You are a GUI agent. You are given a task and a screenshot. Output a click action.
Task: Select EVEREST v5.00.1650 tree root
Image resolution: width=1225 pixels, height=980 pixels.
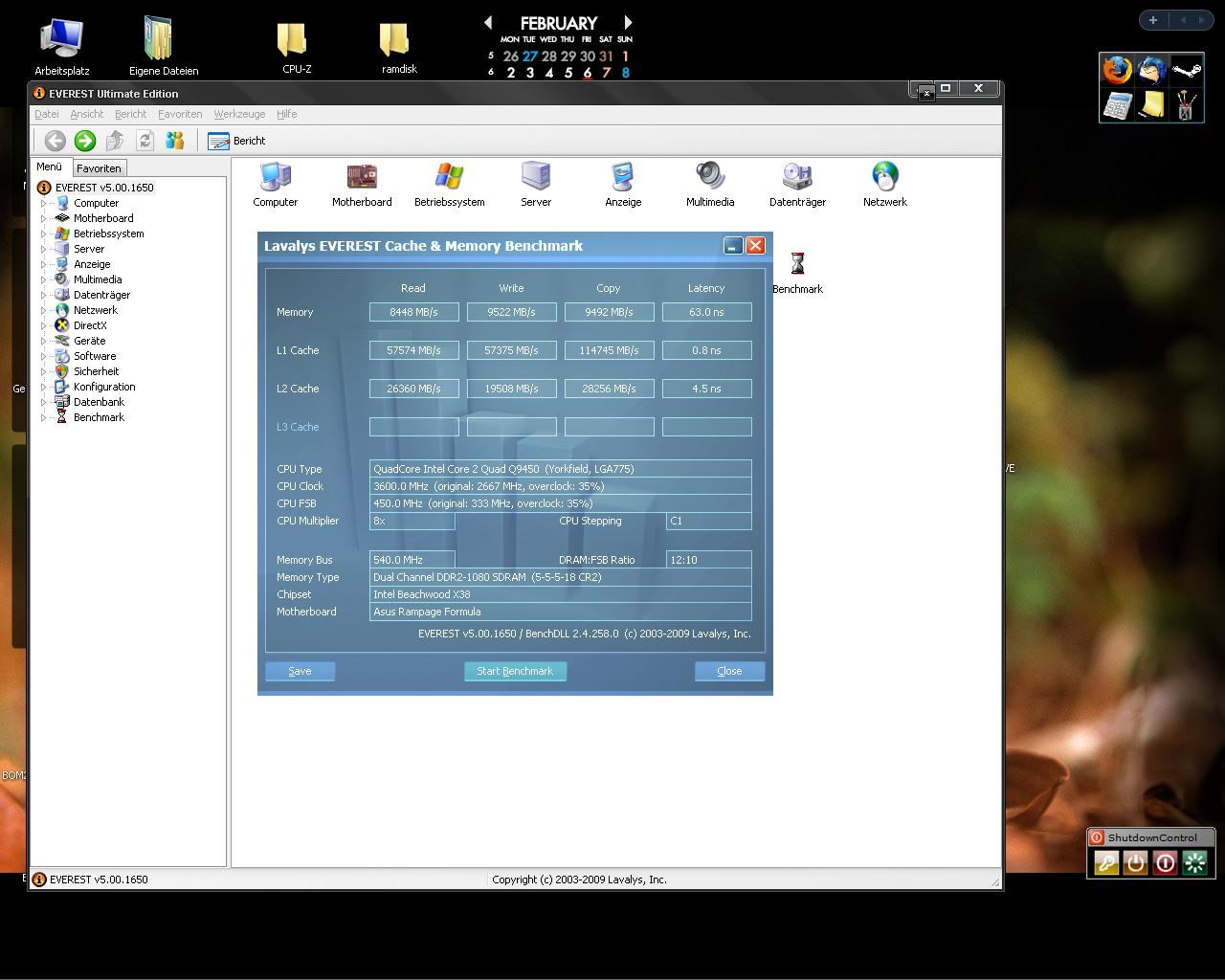[103, 188]
